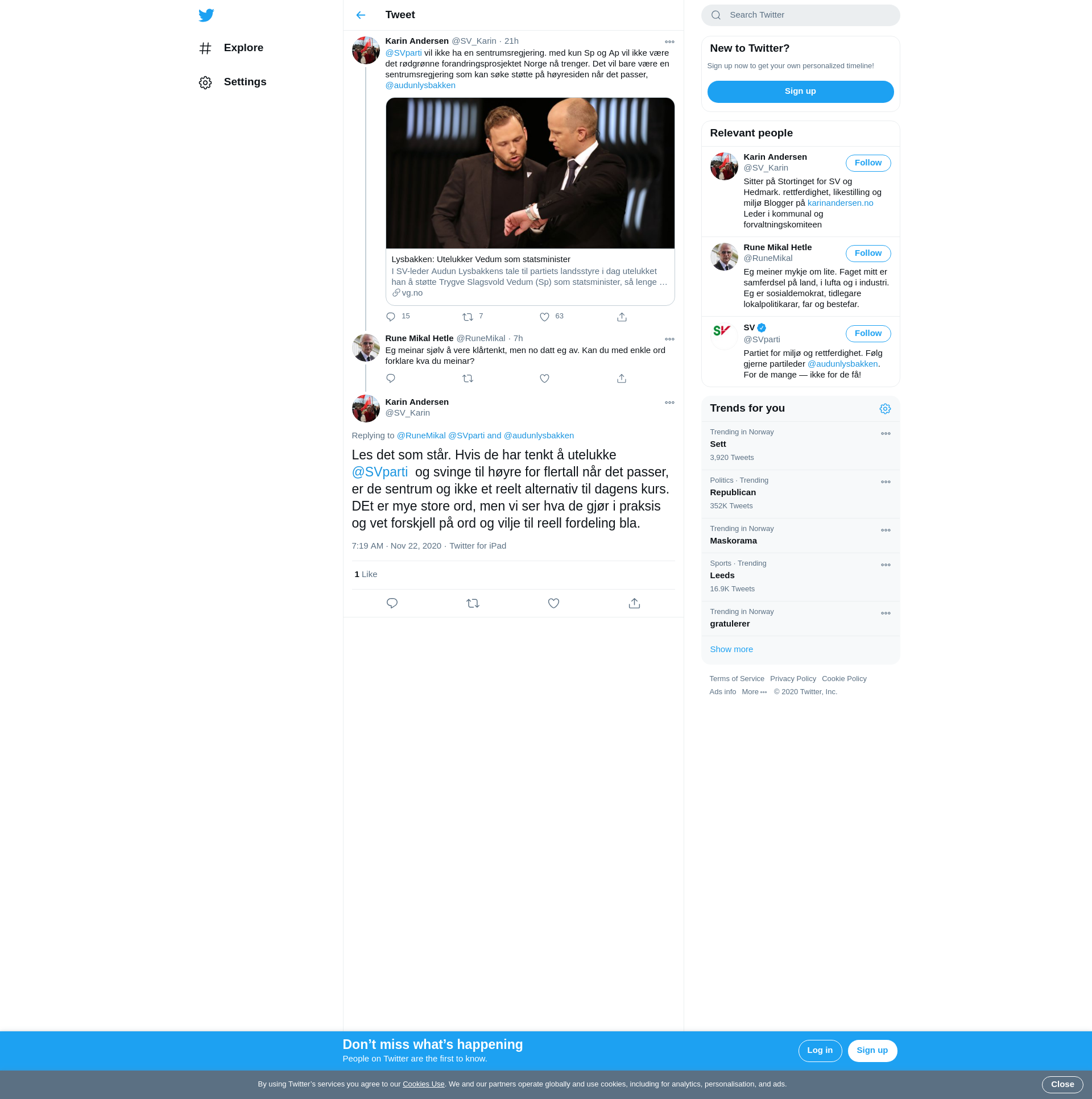The image size is (1092, 1099).
Task: Click Show more under trends
Action: [x=731, y=650]
